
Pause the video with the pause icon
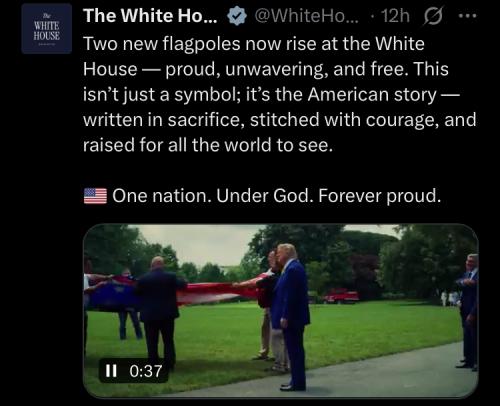click(x=111, y=370)
